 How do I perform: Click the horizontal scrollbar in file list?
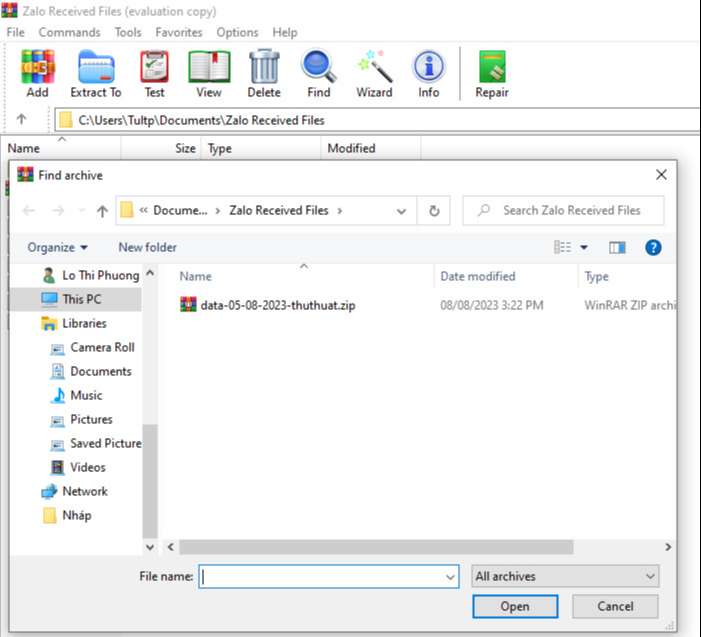pos(376,547)
